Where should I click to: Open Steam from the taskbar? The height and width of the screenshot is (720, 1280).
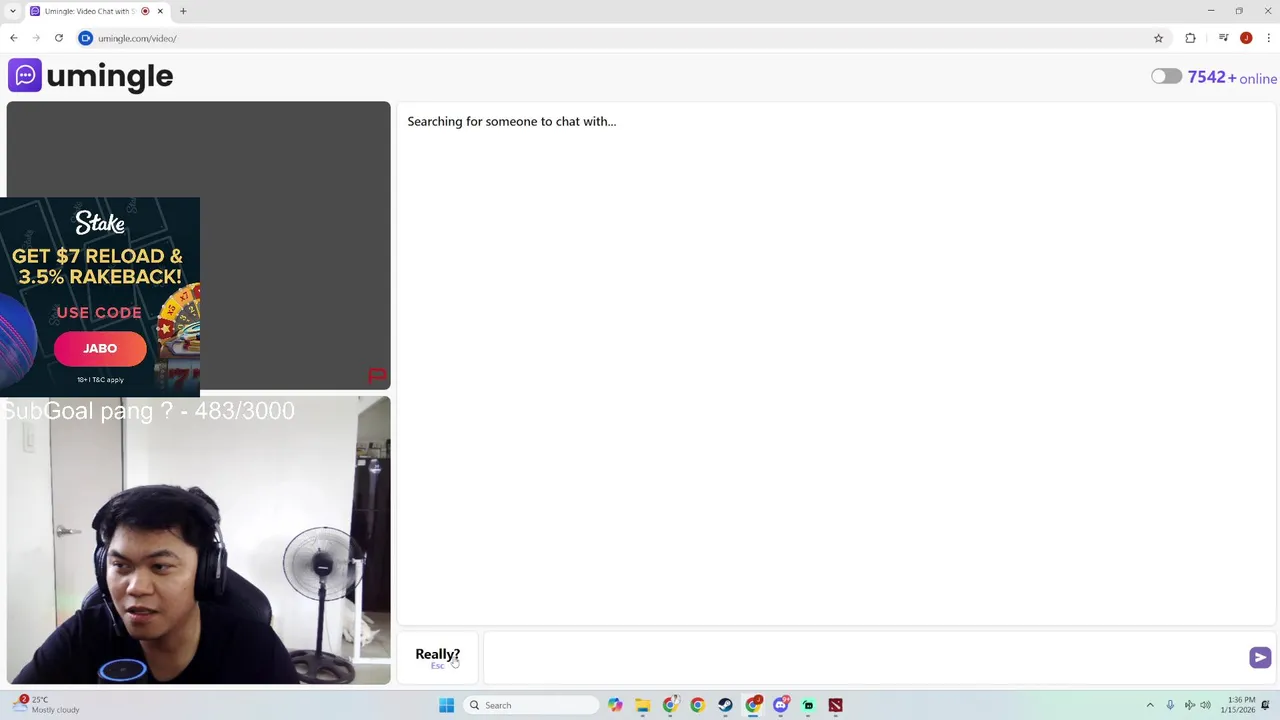pyautogui.click(x=725, y=705)
